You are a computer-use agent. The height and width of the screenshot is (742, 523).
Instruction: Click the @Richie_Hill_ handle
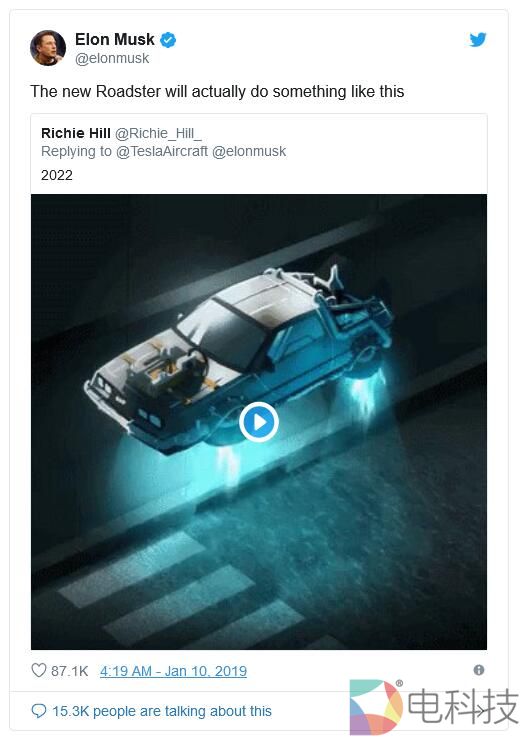(x=159, y=133)
